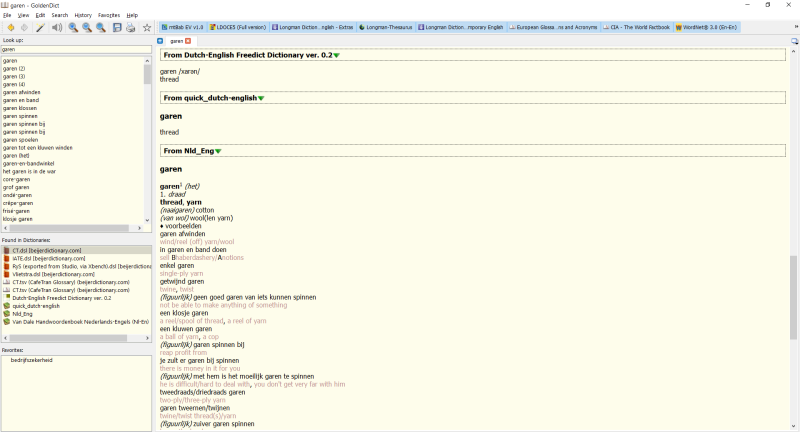Open the Help menu
Viewport: 800px width, 432px height.
[x=132, y=15]
